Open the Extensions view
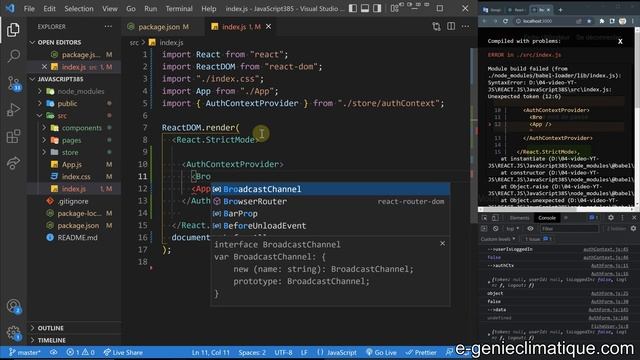This screenshot has height=360, width=640. [x=13, y=136]
